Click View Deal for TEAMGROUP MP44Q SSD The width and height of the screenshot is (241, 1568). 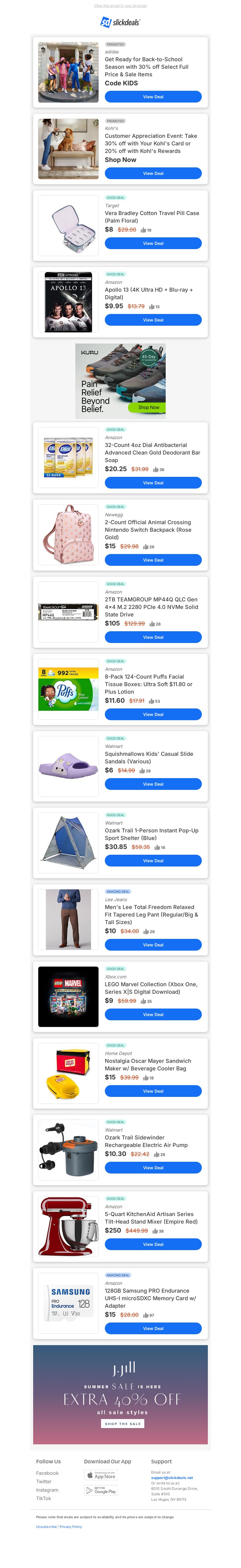(x=153, y=637)
